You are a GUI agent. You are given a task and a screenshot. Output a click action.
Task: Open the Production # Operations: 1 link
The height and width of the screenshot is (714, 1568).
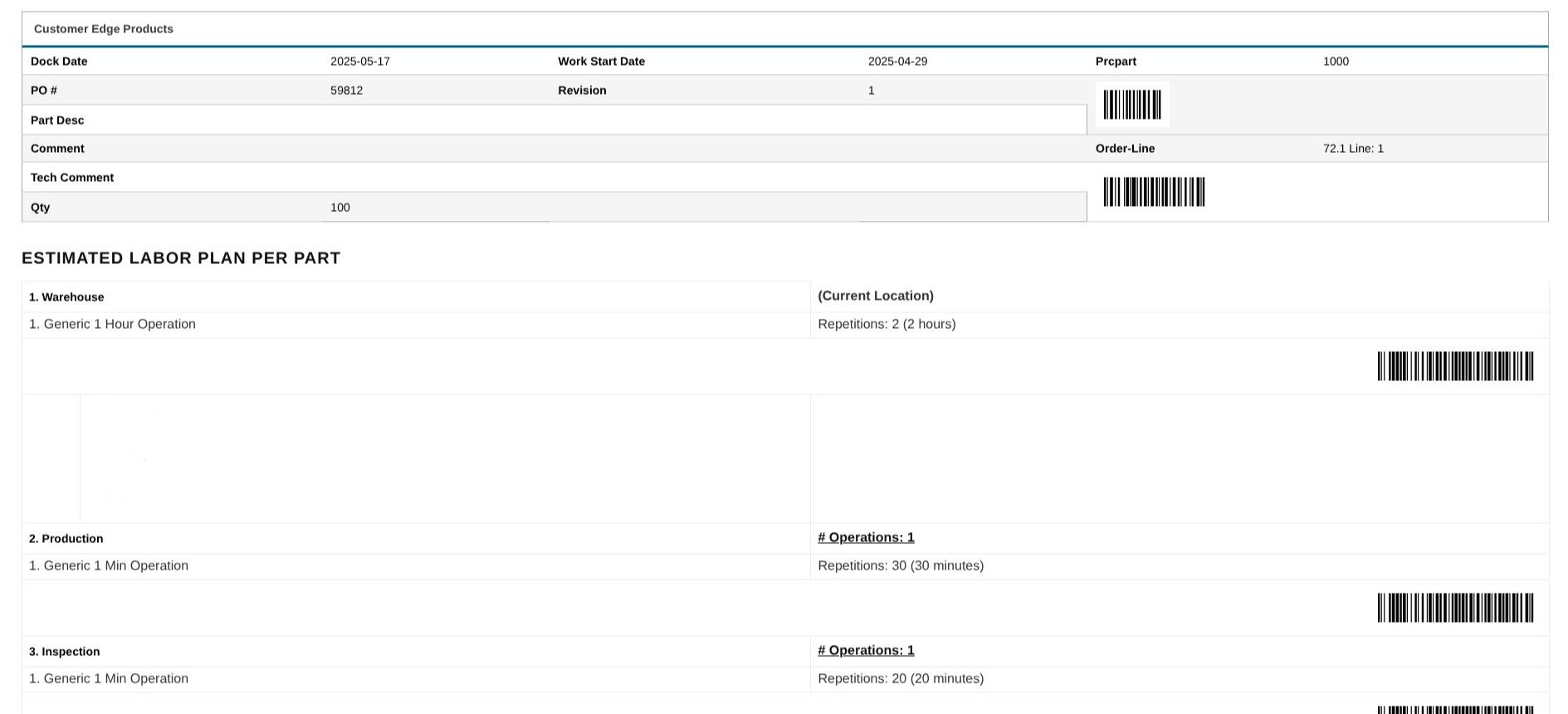click(x=866, y=537)
